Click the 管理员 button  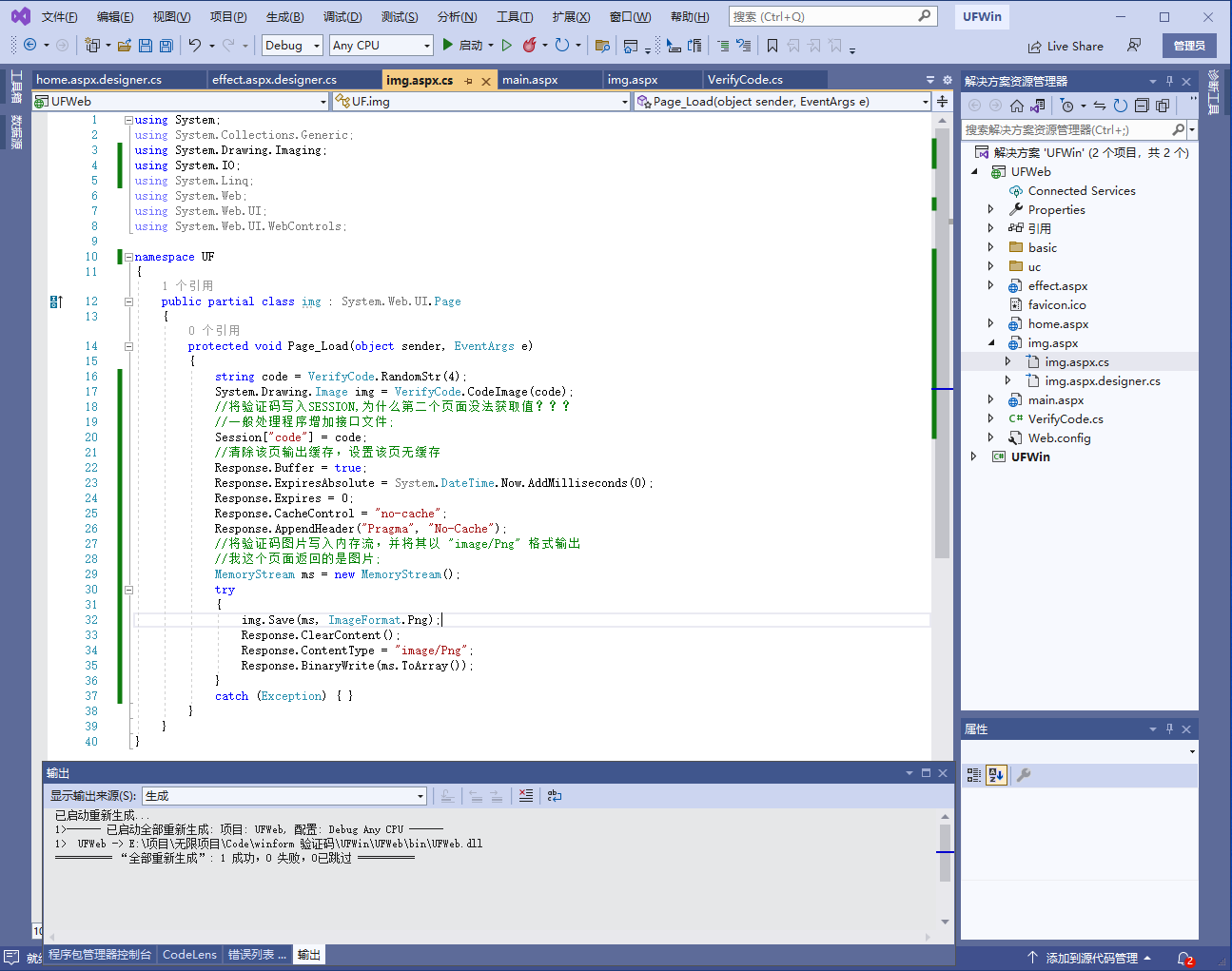tap(1189, 46)
